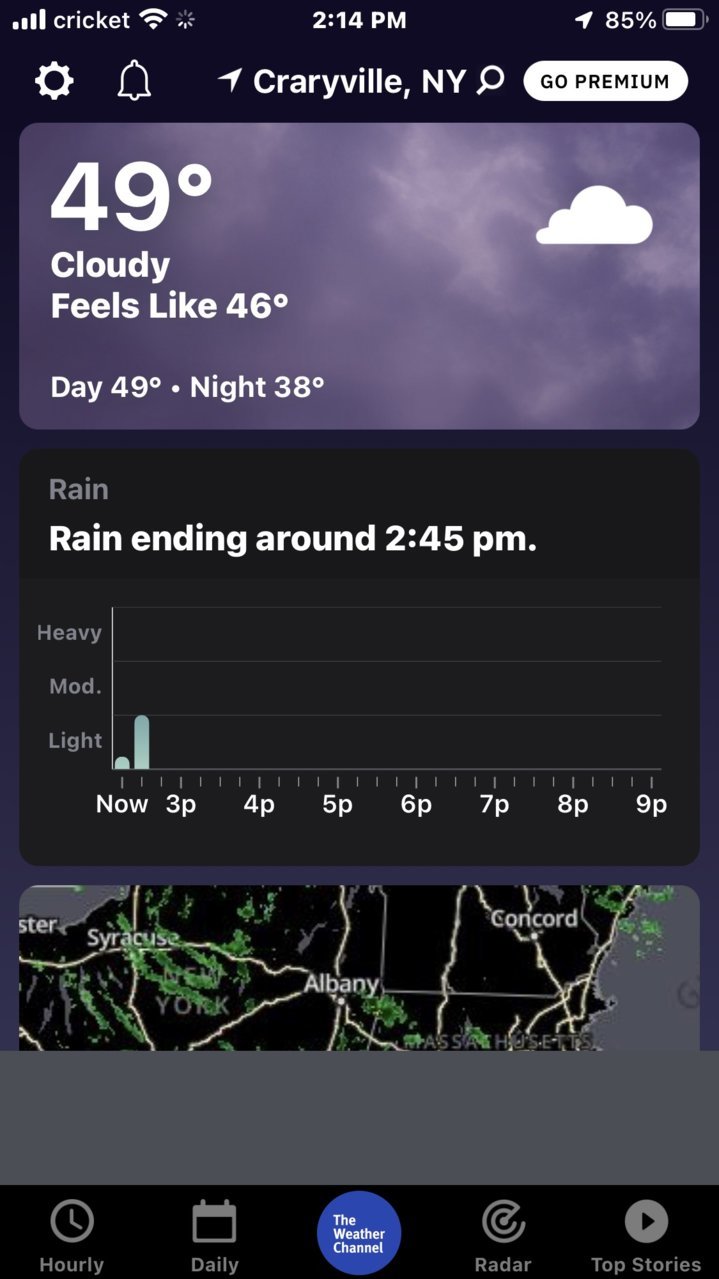Tap the 9p label on rain chart

point(651,803)
